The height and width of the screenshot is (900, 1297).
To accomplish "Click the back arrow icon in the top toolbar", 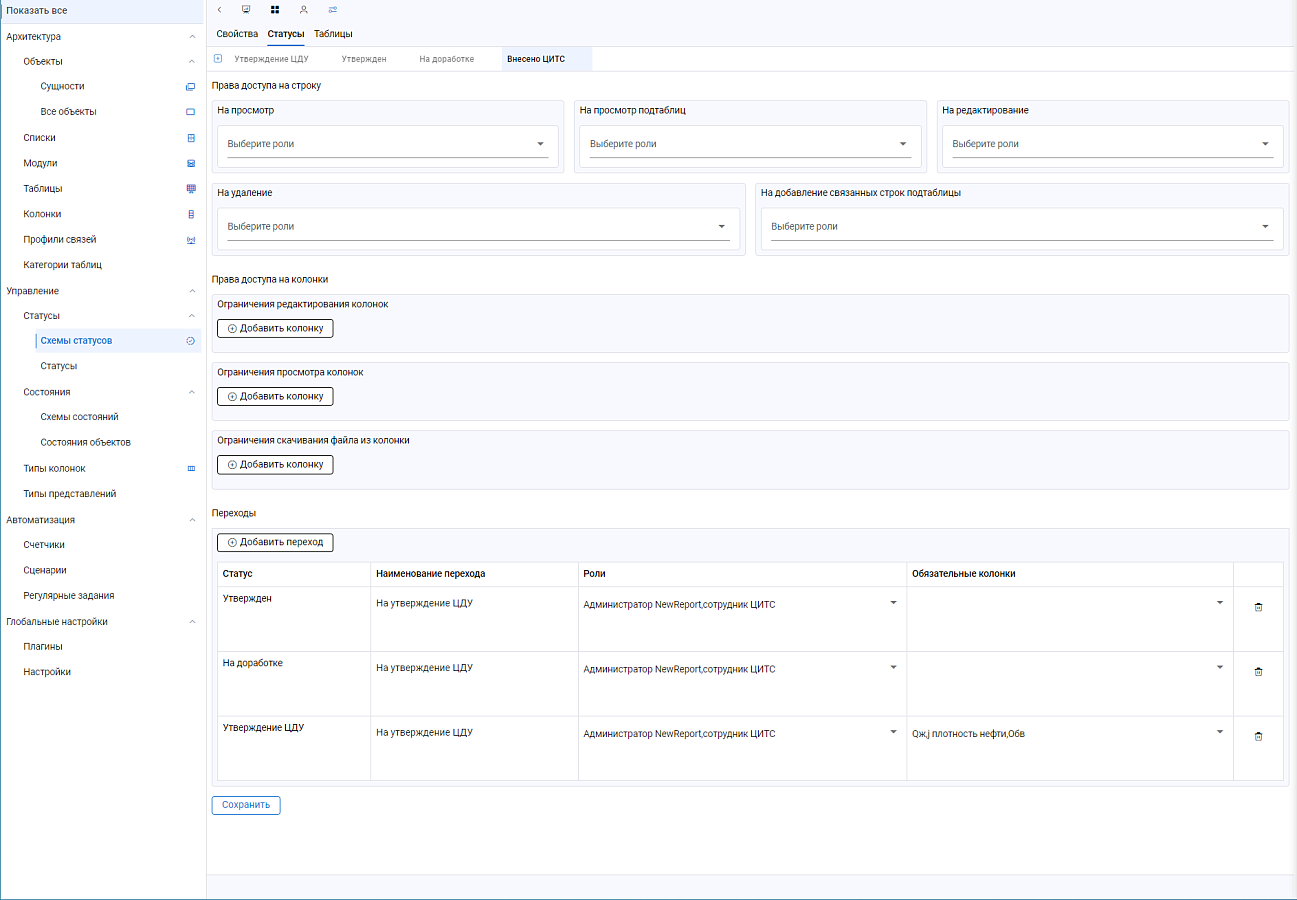I will coord(219,9).
